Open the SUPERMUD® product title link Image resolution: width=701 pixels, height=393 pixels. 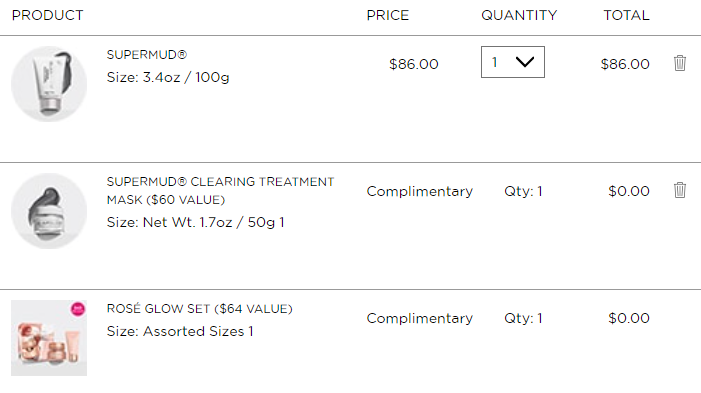(147, 55)
